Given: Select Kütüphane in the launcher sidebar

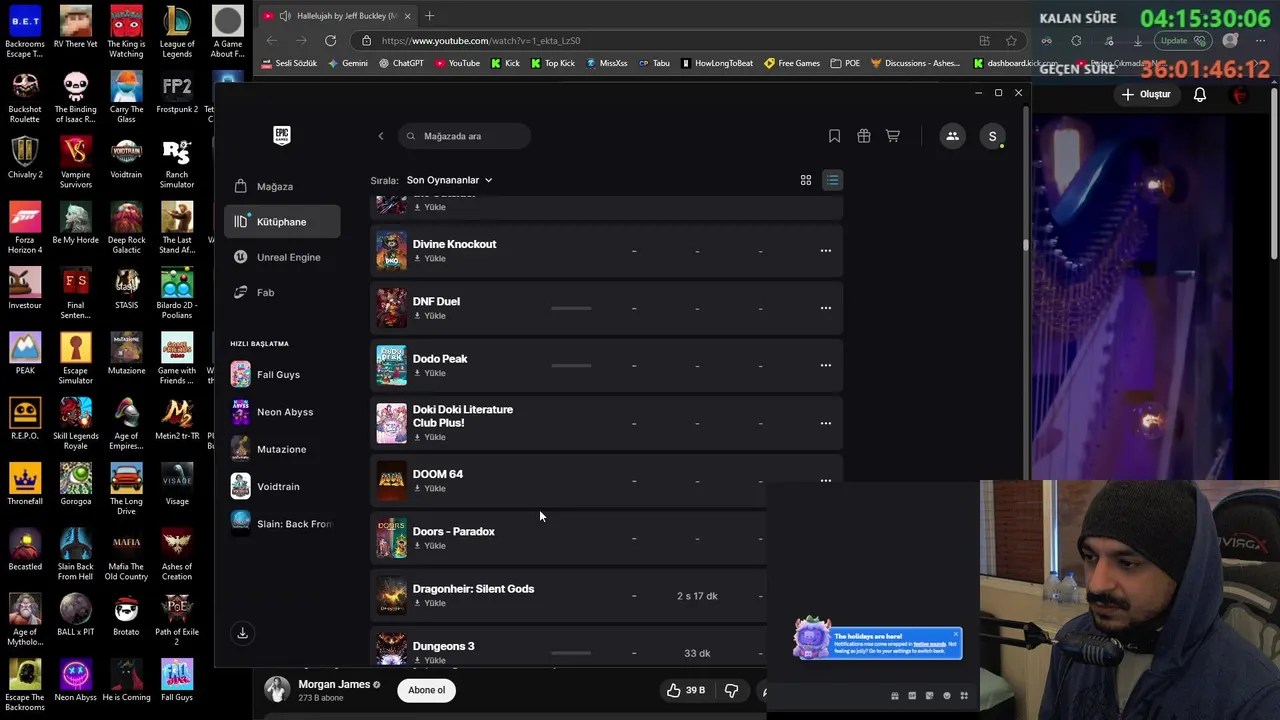Looking at the screenshot, I should click(x=282, y=222).
